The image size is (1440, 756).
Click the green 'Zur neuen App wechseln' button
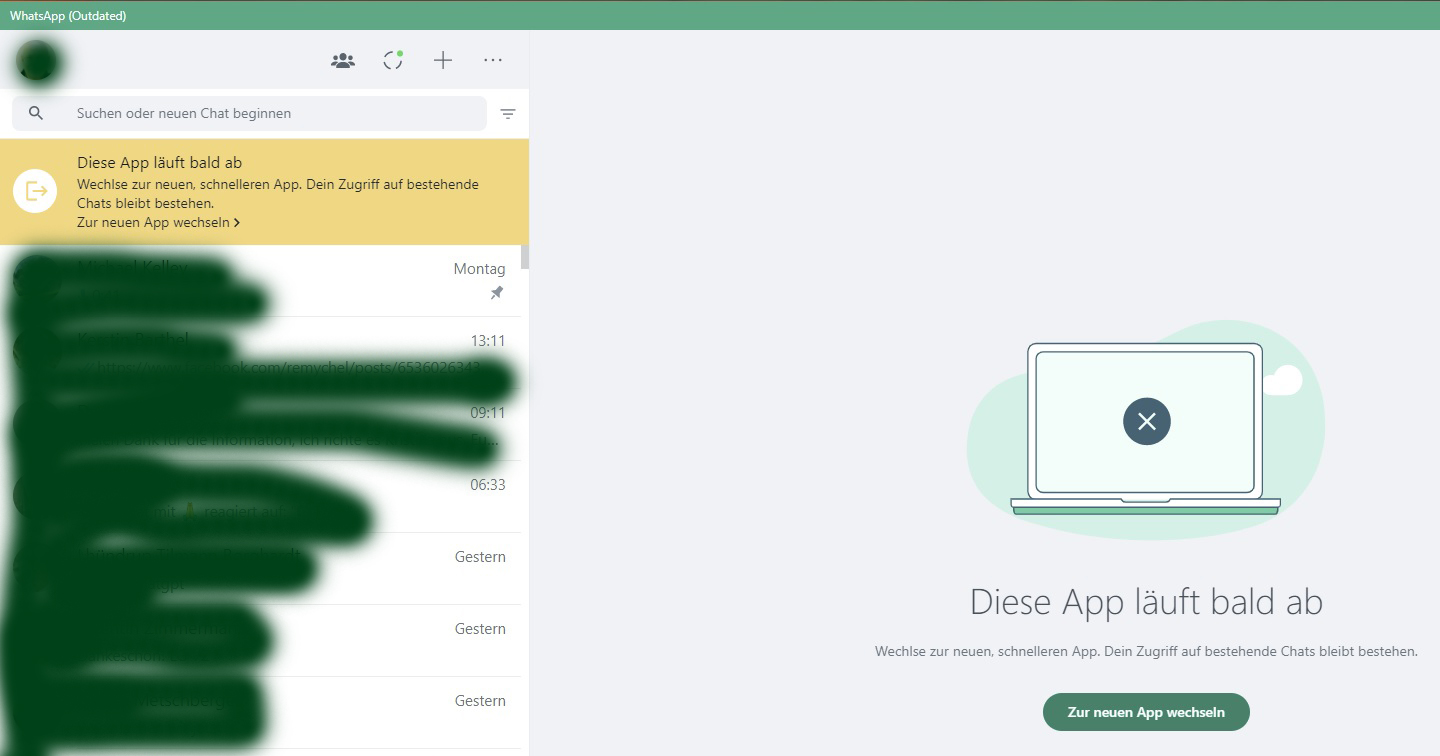1146,712
